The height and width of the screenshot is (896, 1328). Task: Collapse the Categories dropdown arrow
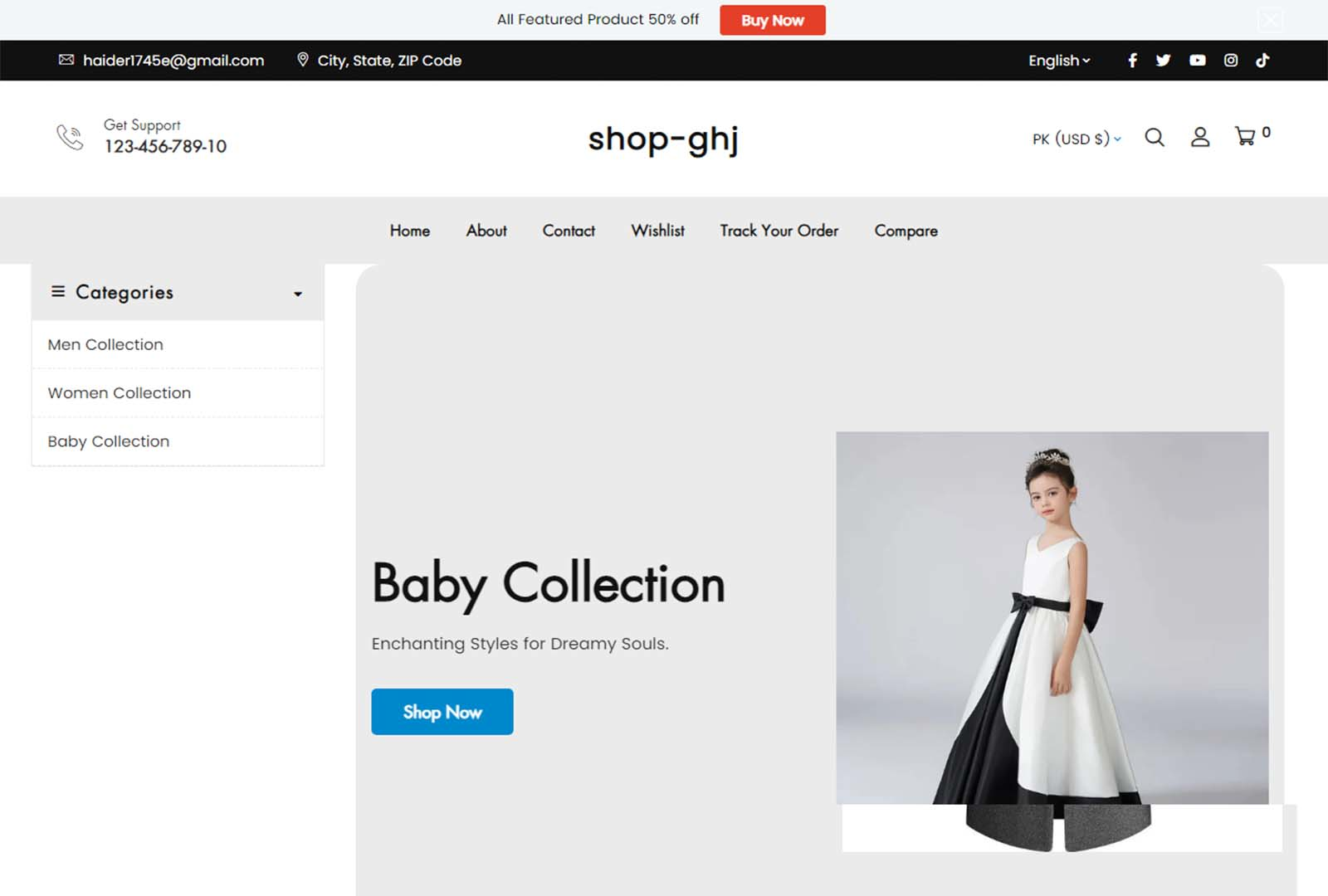click(x=298, y=294)
